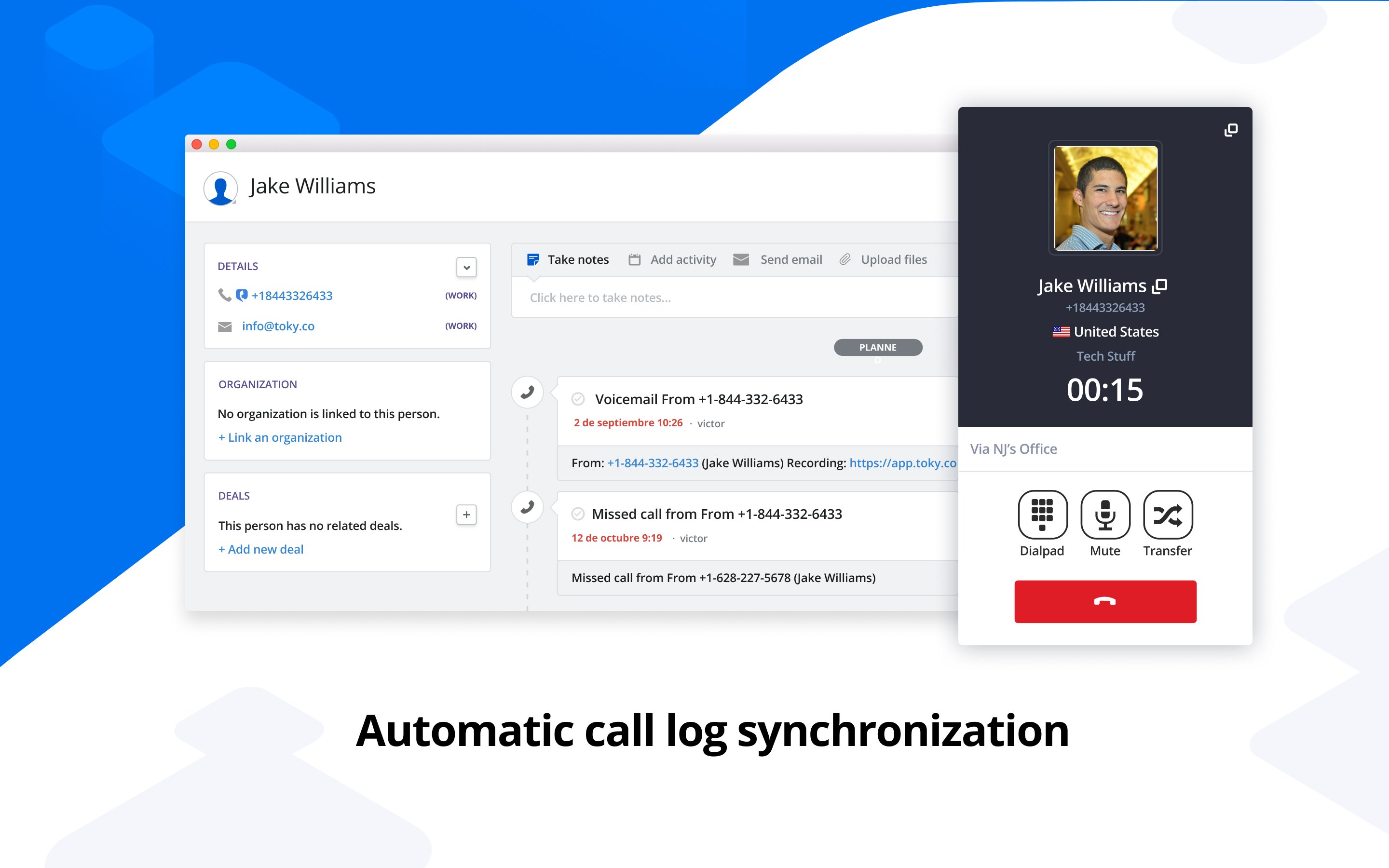Mark Missed call activity as done
This screenshot has height=868, width=1389.
coord(578,514)
